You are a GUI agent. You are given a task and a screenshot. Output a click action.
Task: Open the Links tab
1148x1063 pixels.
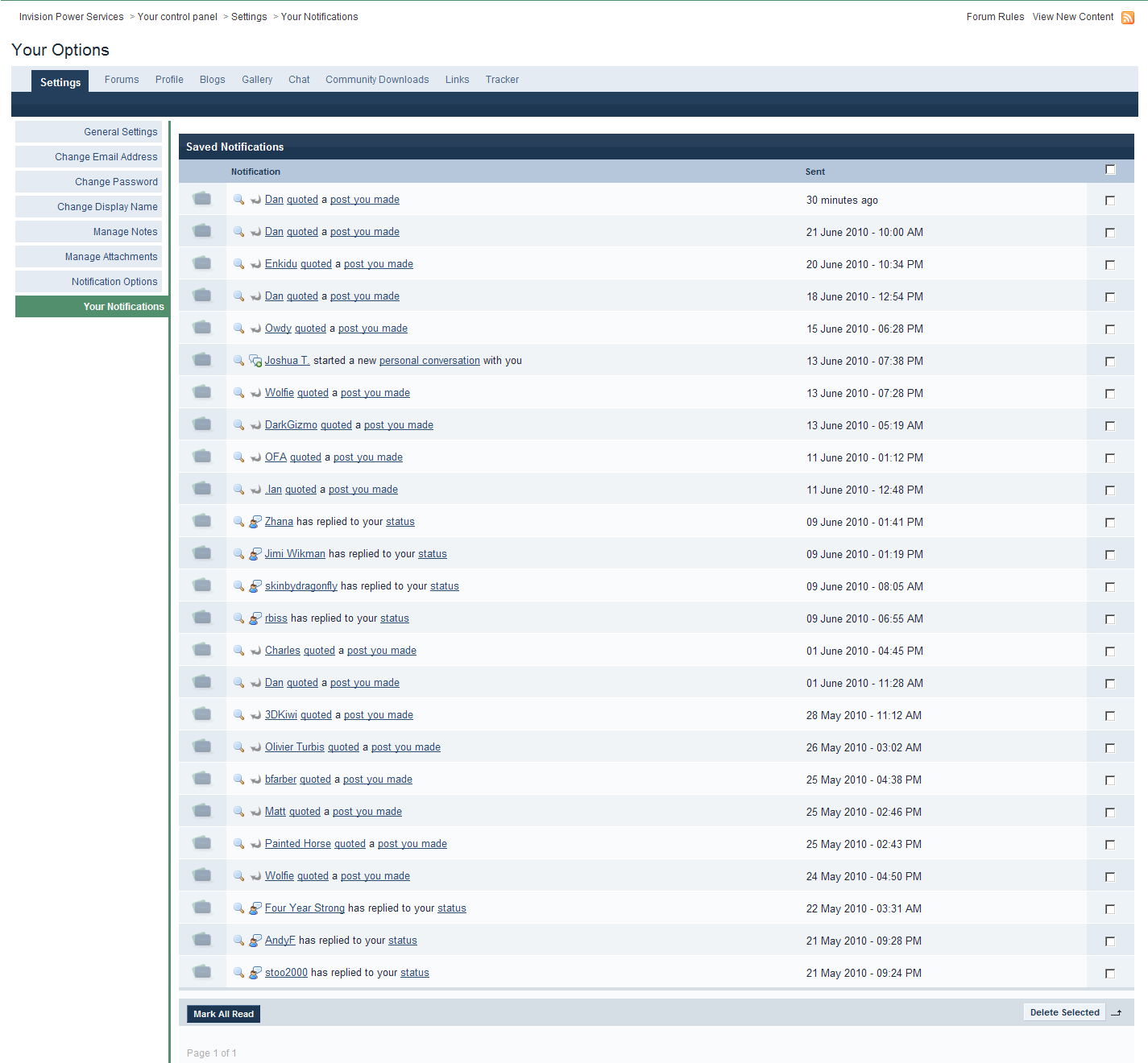(457, 80)
